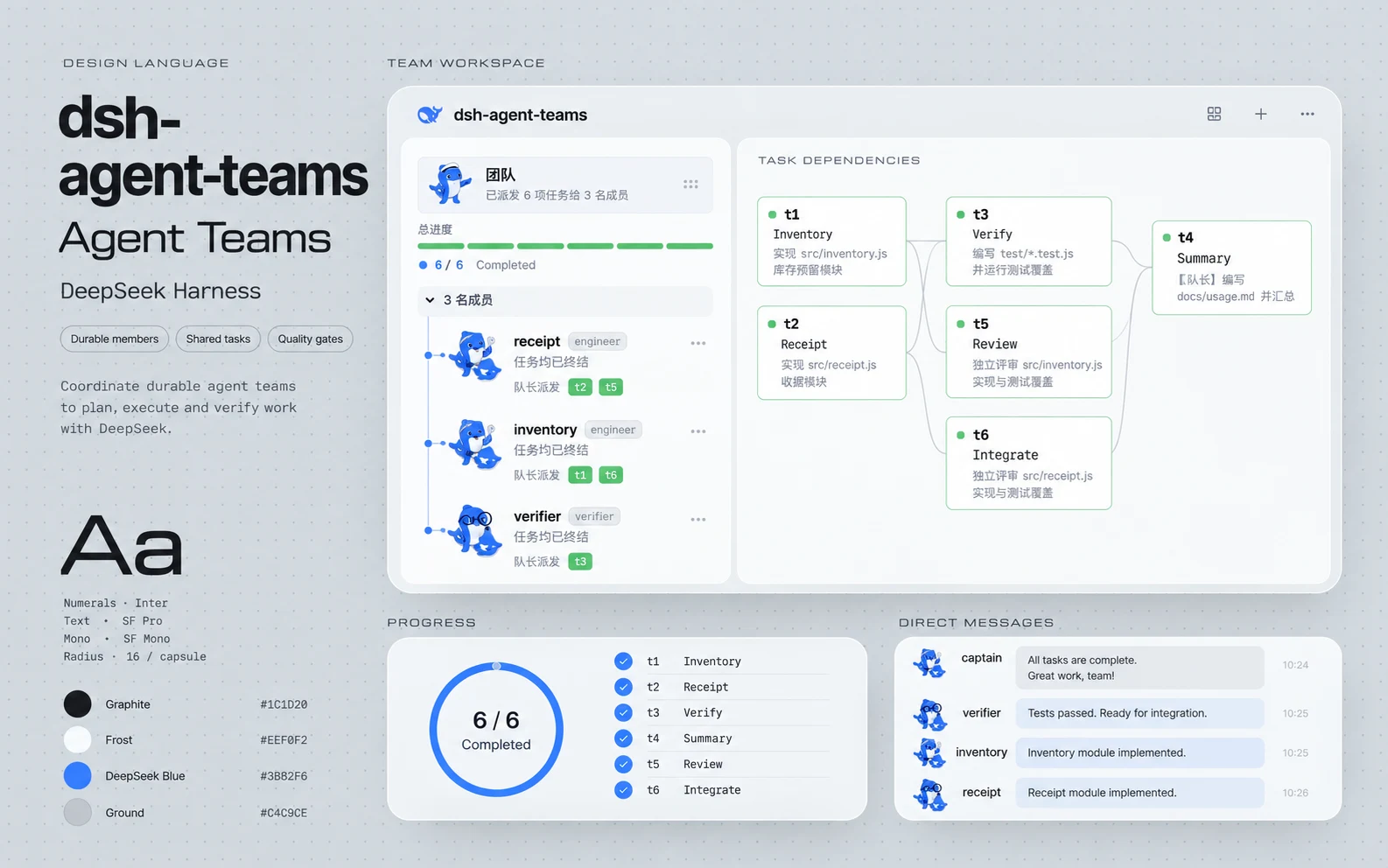1388x868 pixels.
Task: Click the drag-handle dots on the 团队 card
Action: click(690, 185)
